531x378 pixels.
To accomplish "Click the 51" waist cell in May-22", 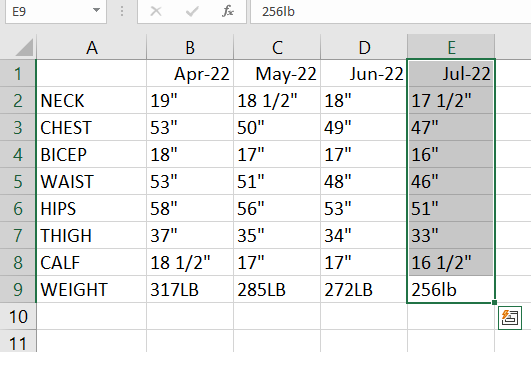I will pos(277,181).
